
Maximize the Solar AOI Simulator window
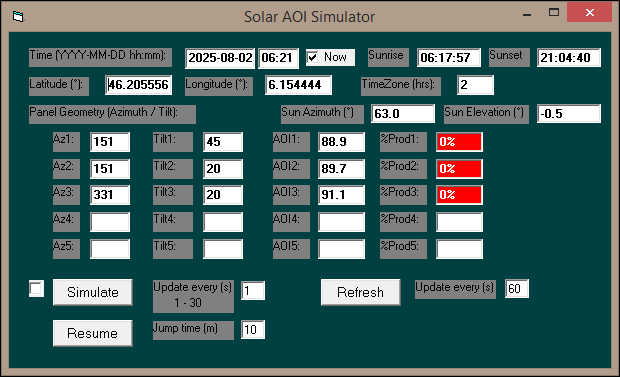point(554,13)
